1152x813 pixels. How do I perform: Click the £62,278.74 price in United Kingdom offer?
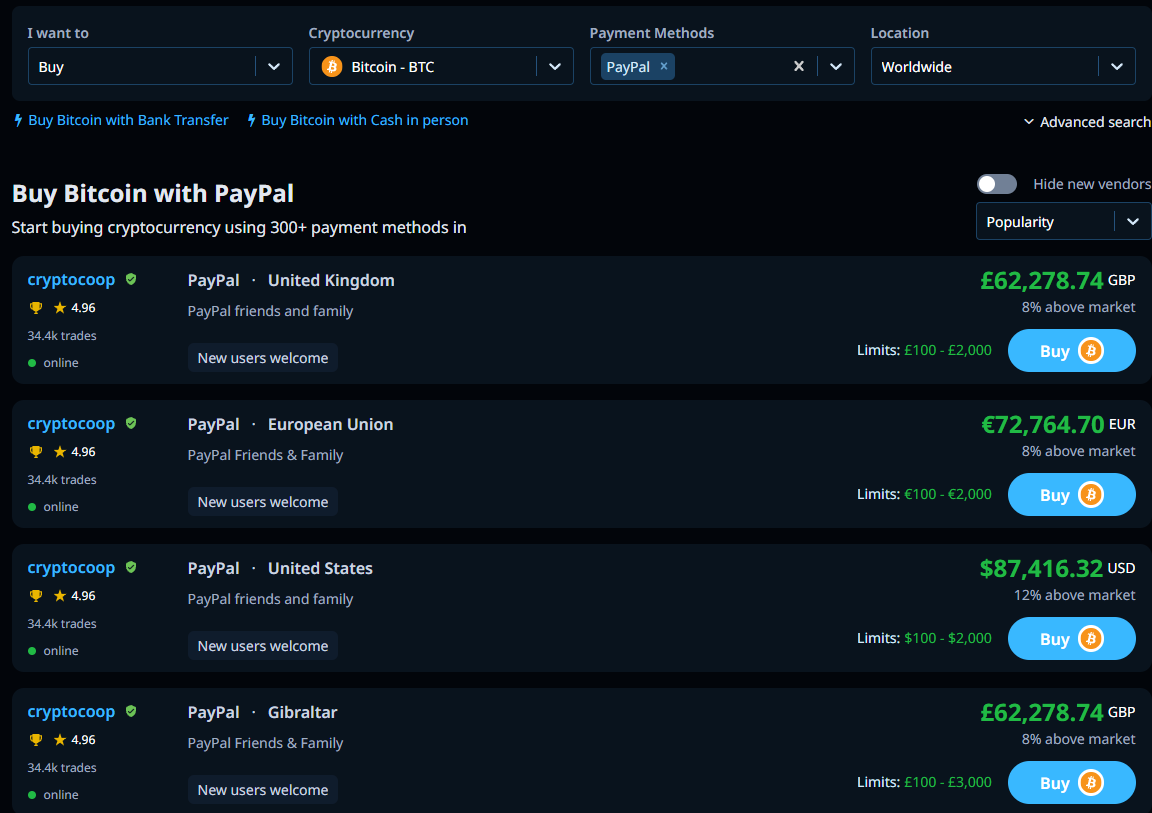[1042, 280]
